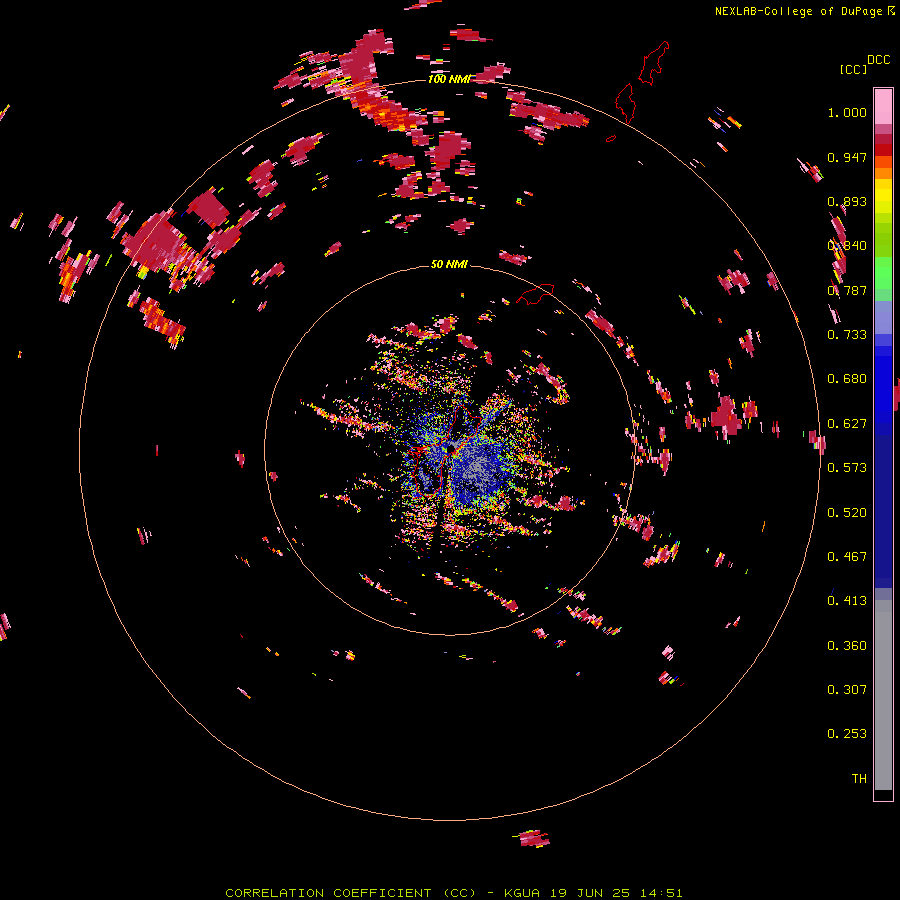Click the DCC label above color scale

879,60
